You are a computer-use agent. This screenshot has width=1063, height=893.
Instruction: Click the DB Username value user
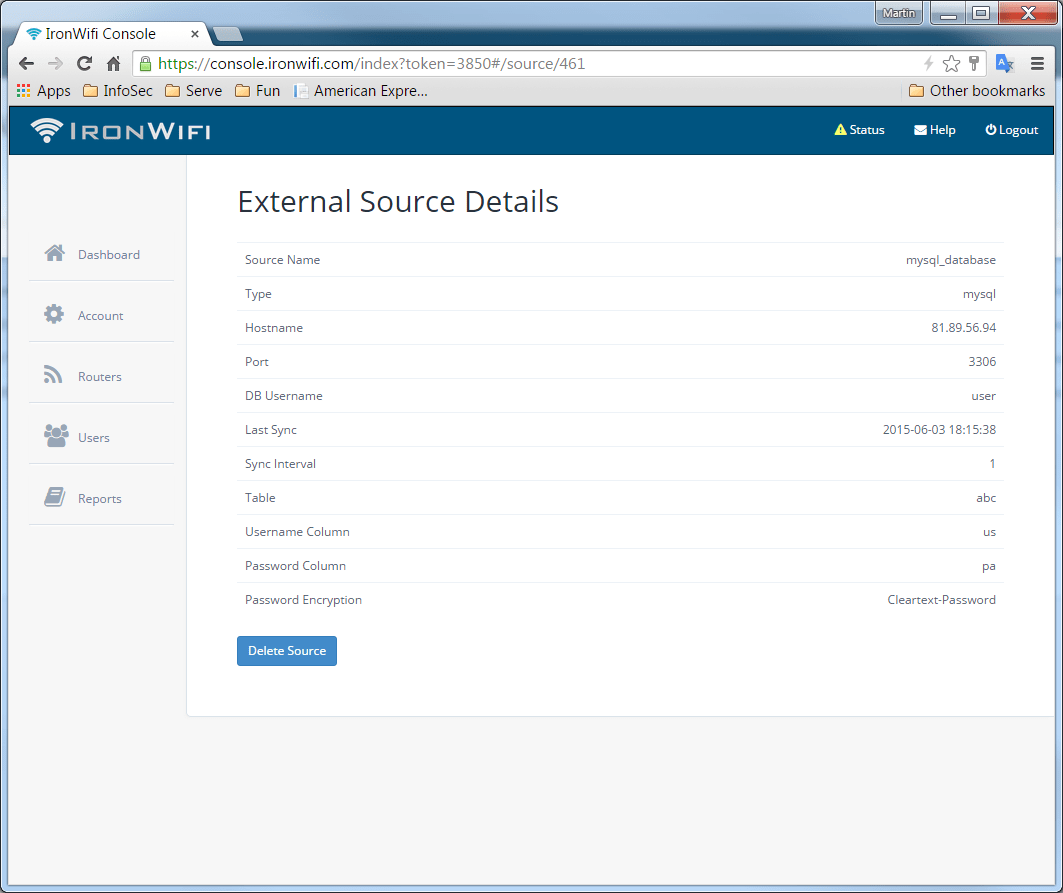point(984,396)
